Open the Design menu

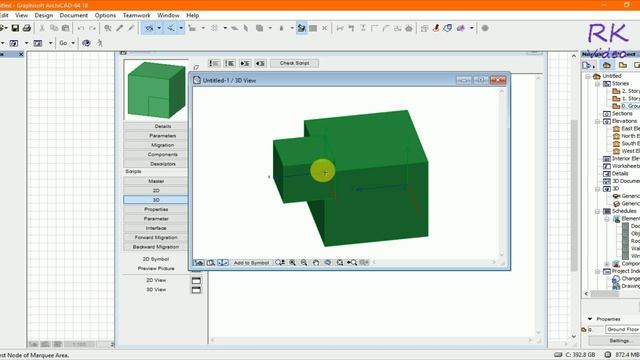pos(44,15)
